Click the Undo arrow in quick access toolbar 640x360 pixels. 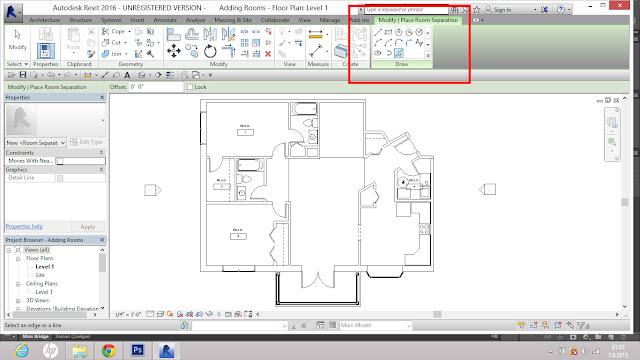(x=51, y=75)
